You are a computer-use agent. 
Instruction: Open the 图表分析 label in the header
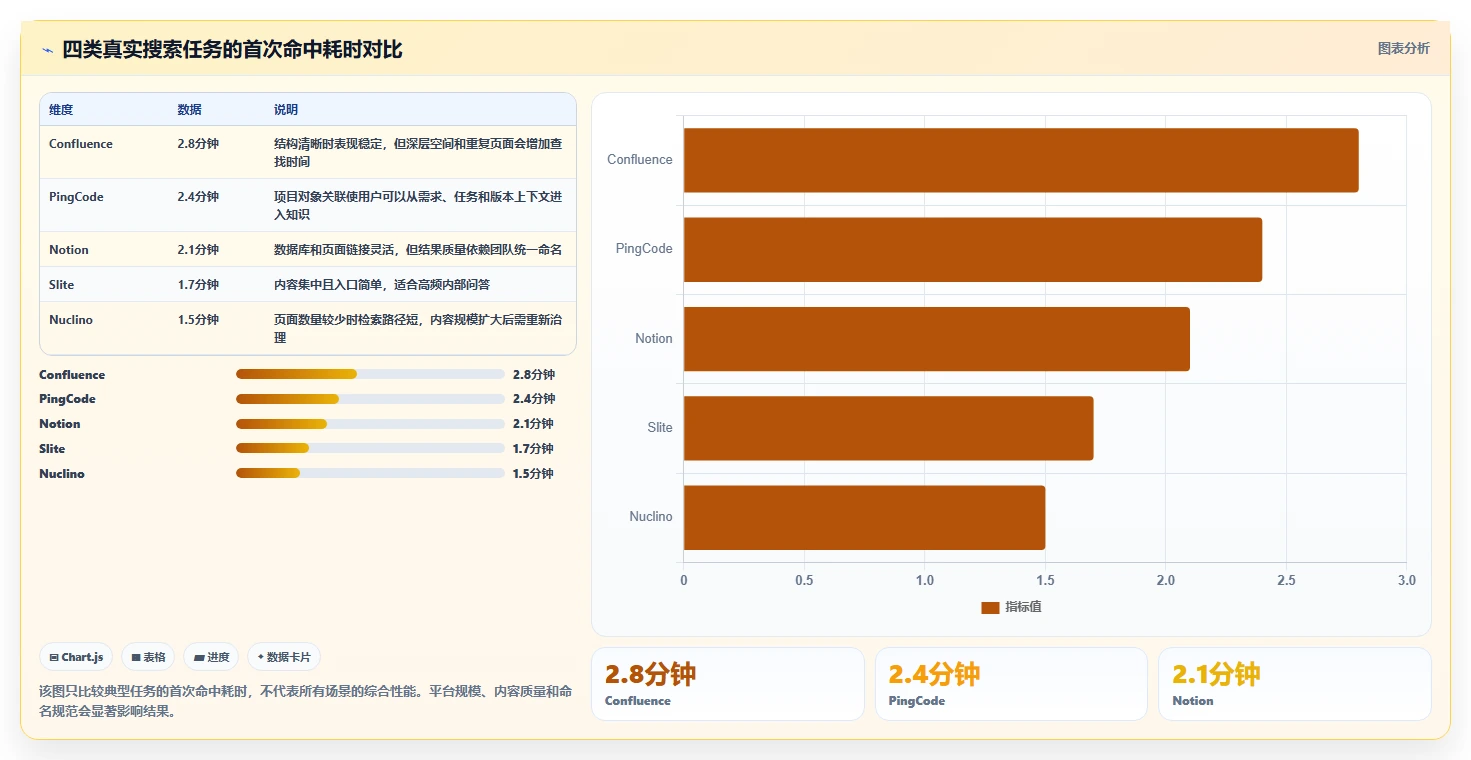pyautogui.click(x=1403, y=49)
